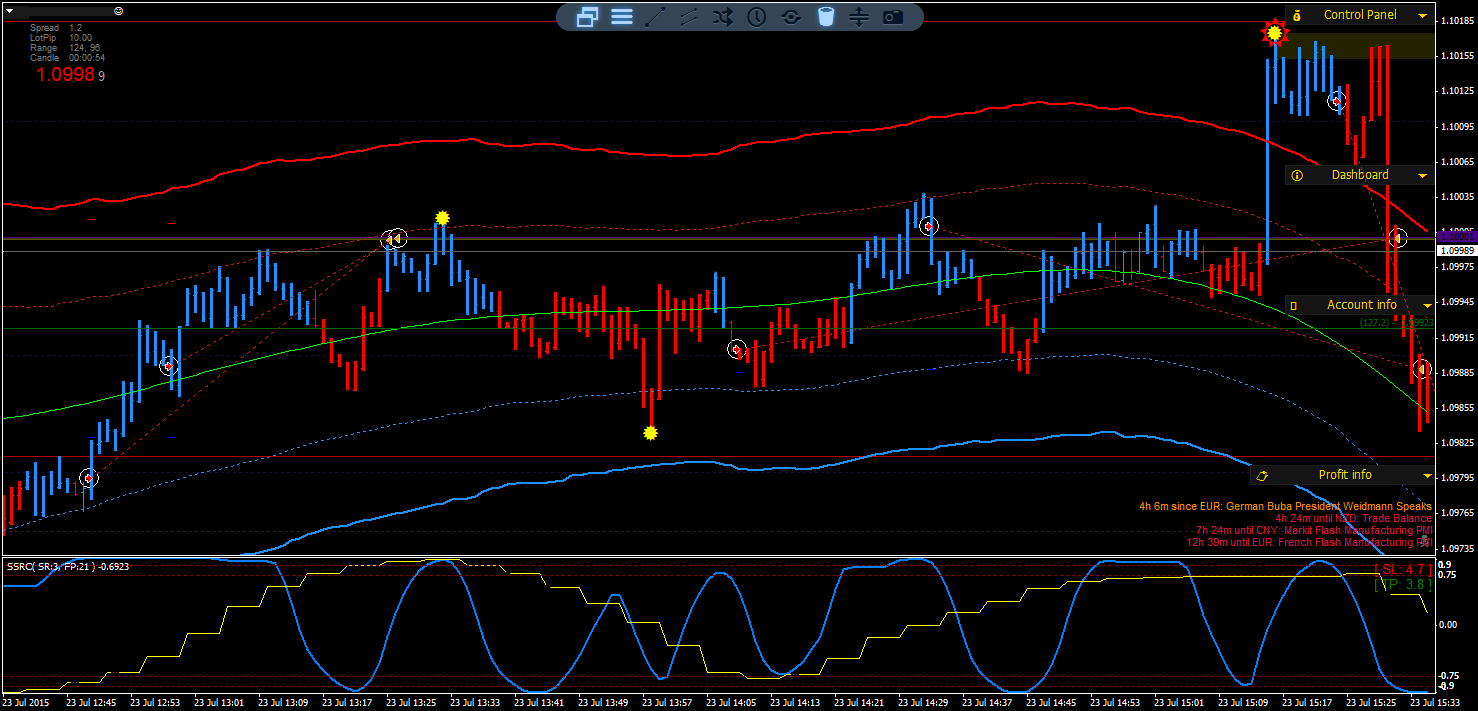
Task: Click the circled signal marker near 12:53
Action: (x=169, y=365)
